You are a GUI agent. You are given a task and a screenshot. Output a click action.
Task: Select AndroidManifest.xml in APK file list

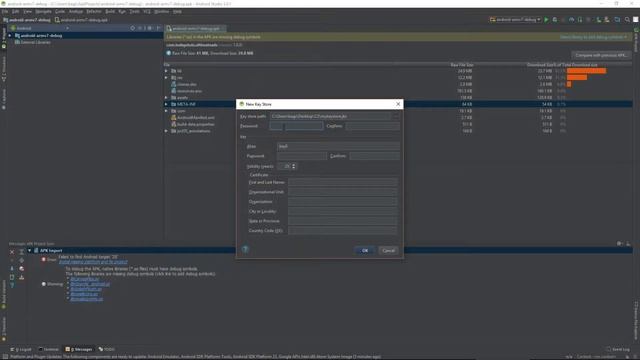(x=196, y=118)
